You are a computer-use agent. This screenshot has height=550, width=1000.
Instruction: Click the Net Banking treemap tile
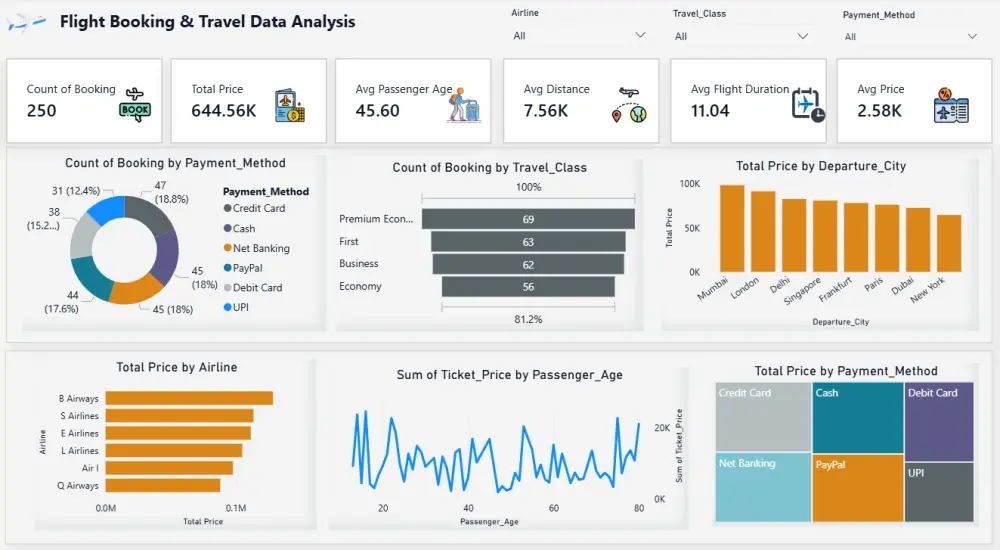(x=763, y=487)
